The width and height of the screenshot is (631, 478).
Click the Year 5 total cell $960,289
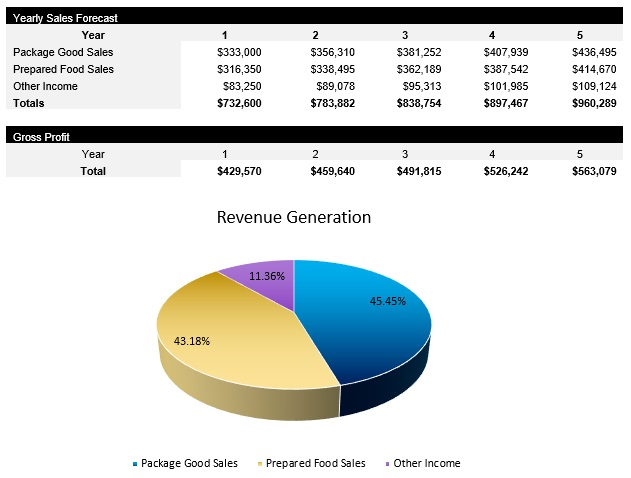(x=594, y=103)
